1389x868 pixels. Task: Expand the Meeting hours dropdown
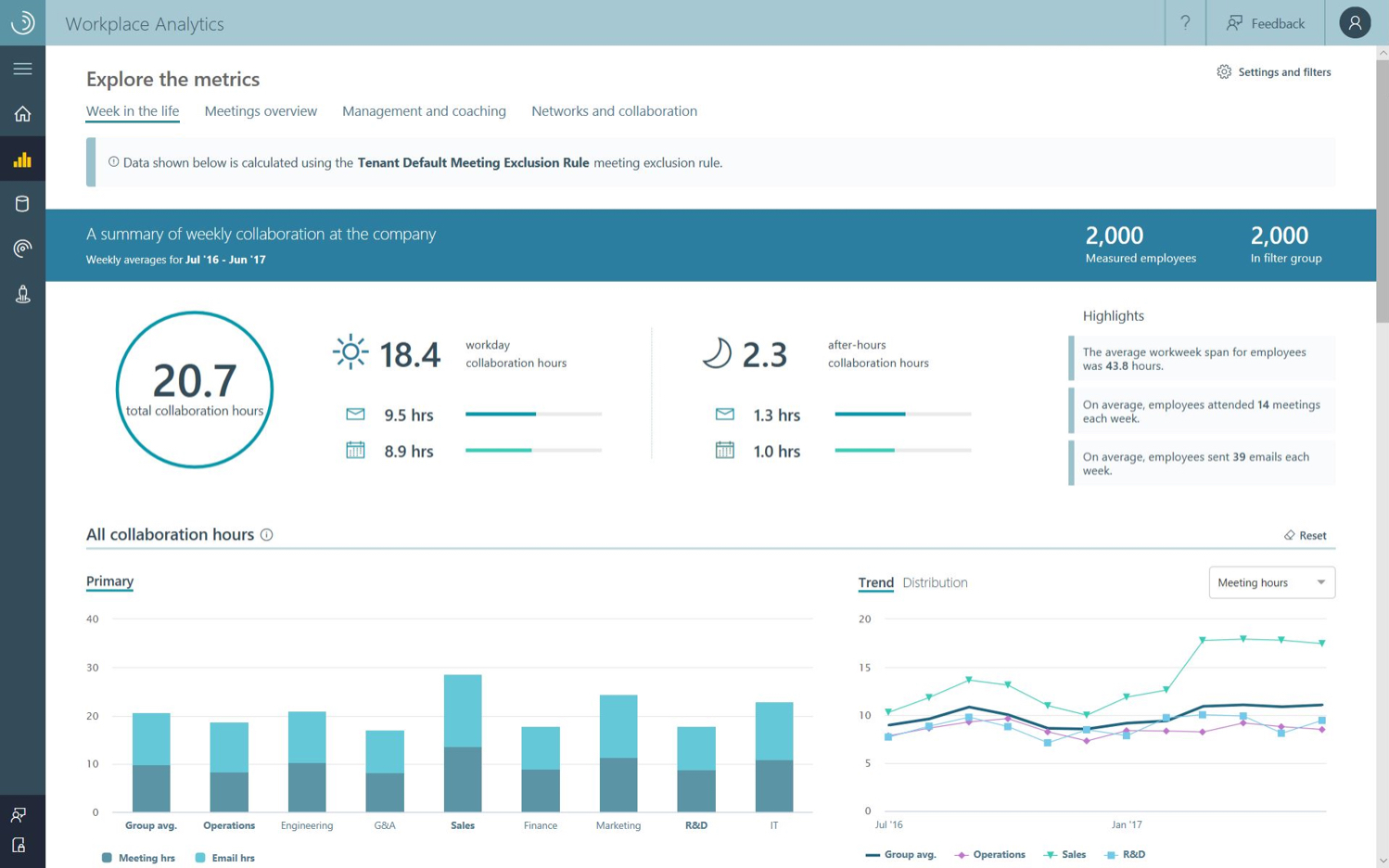click(x=1271, y=582)
